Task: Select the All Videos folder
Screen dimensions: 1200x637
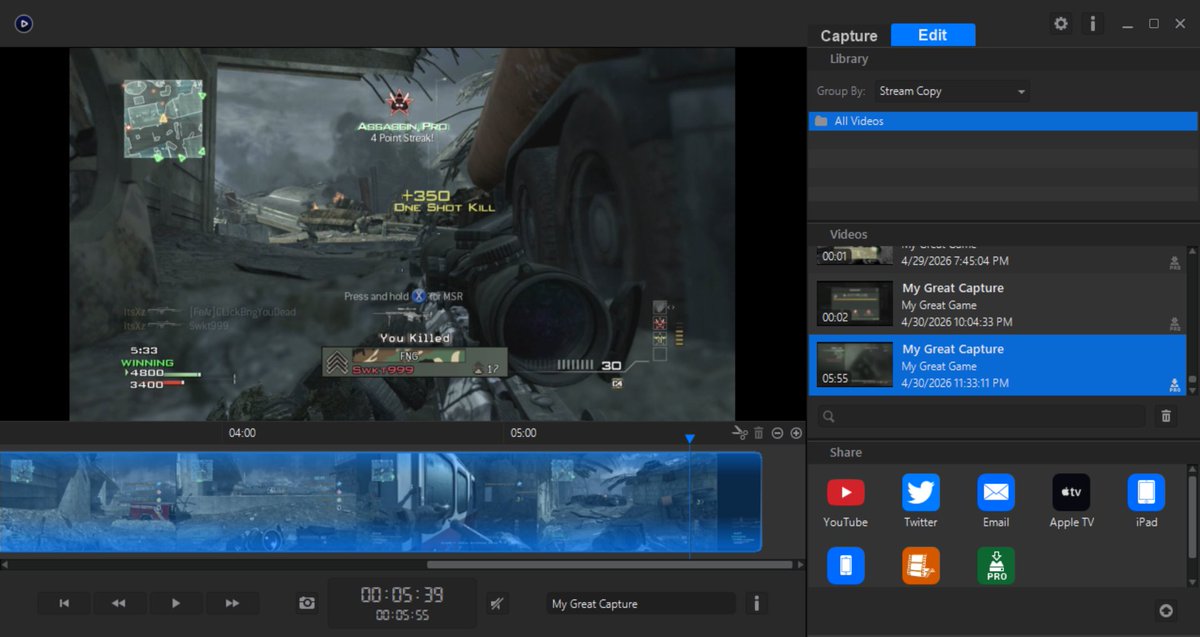Action: pos(1003,121)
